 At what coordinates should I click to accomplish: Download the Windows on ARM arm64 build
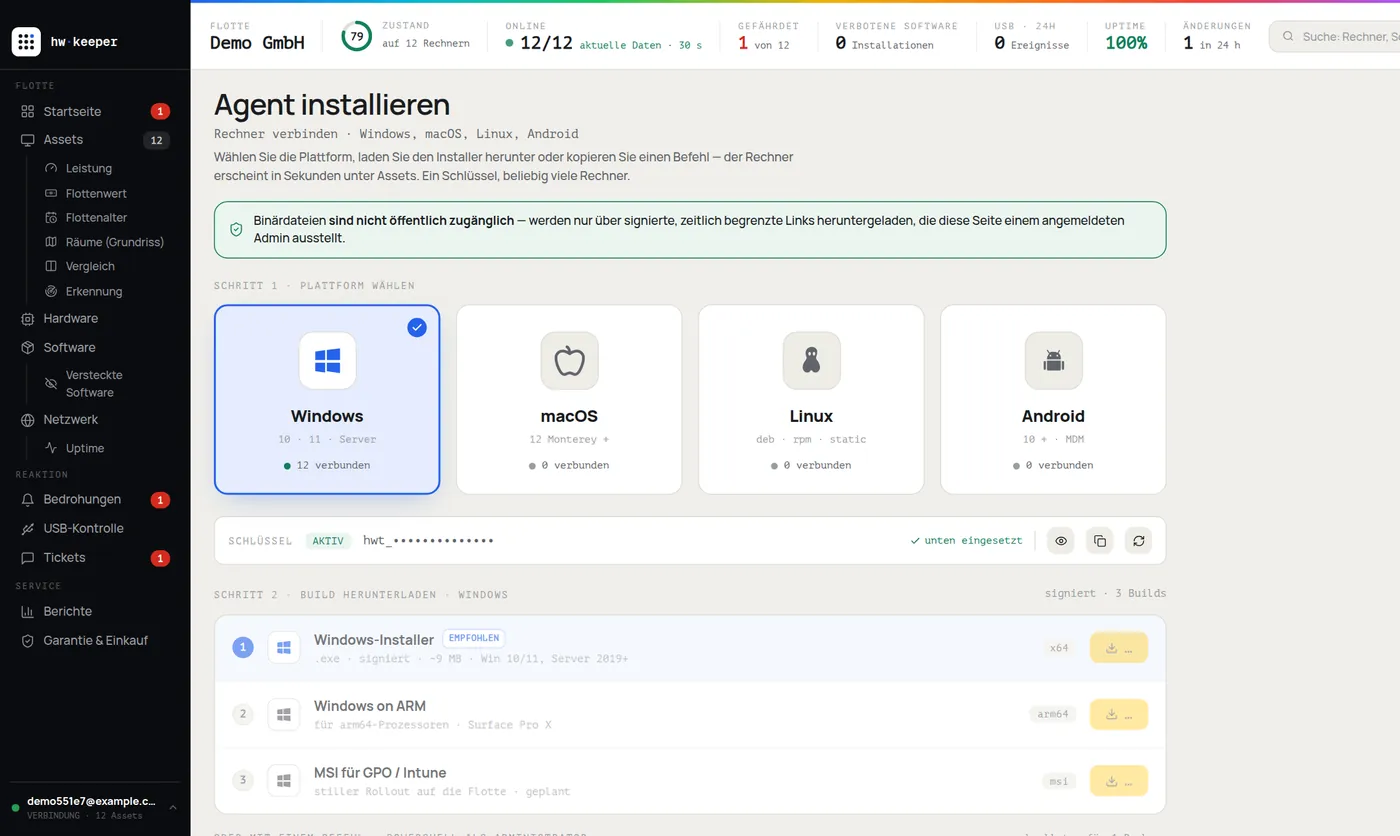1119,714
